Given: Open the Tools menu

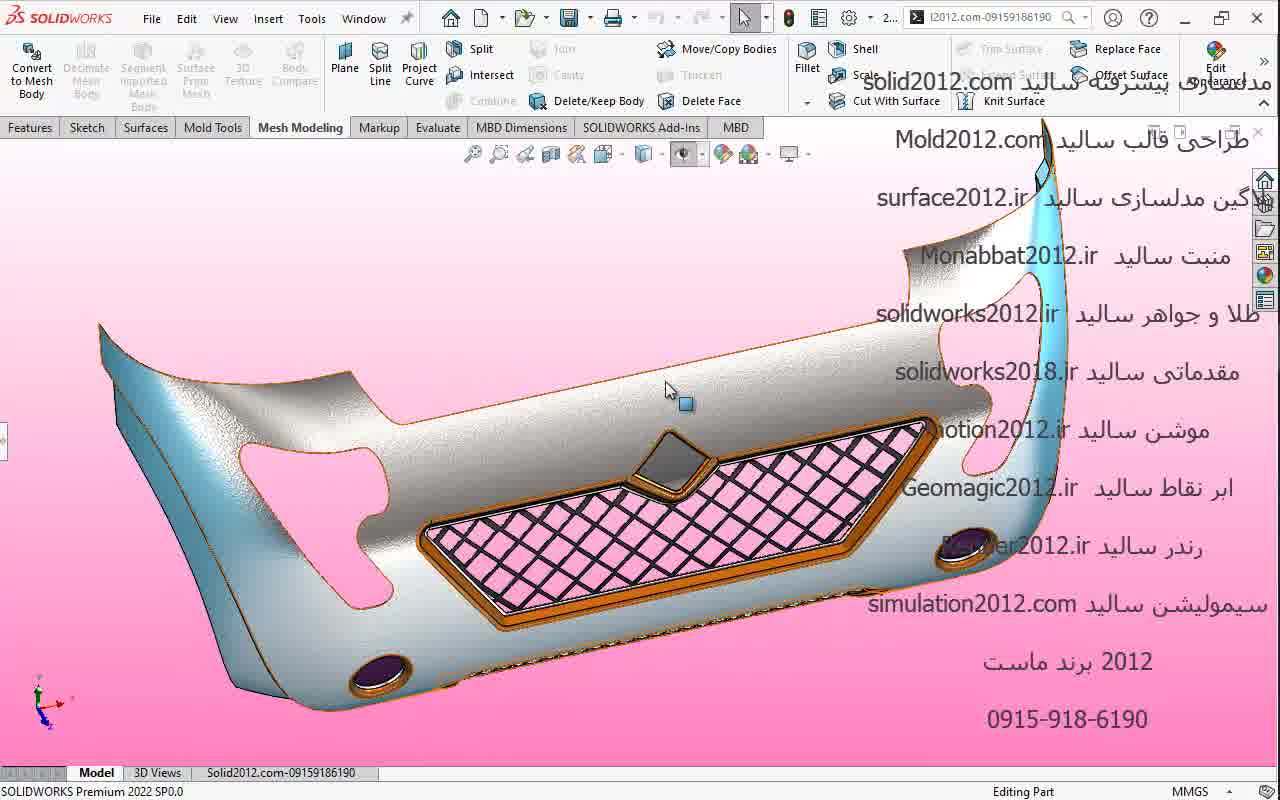Looking at the screenshot, I should tap(312, 19).
